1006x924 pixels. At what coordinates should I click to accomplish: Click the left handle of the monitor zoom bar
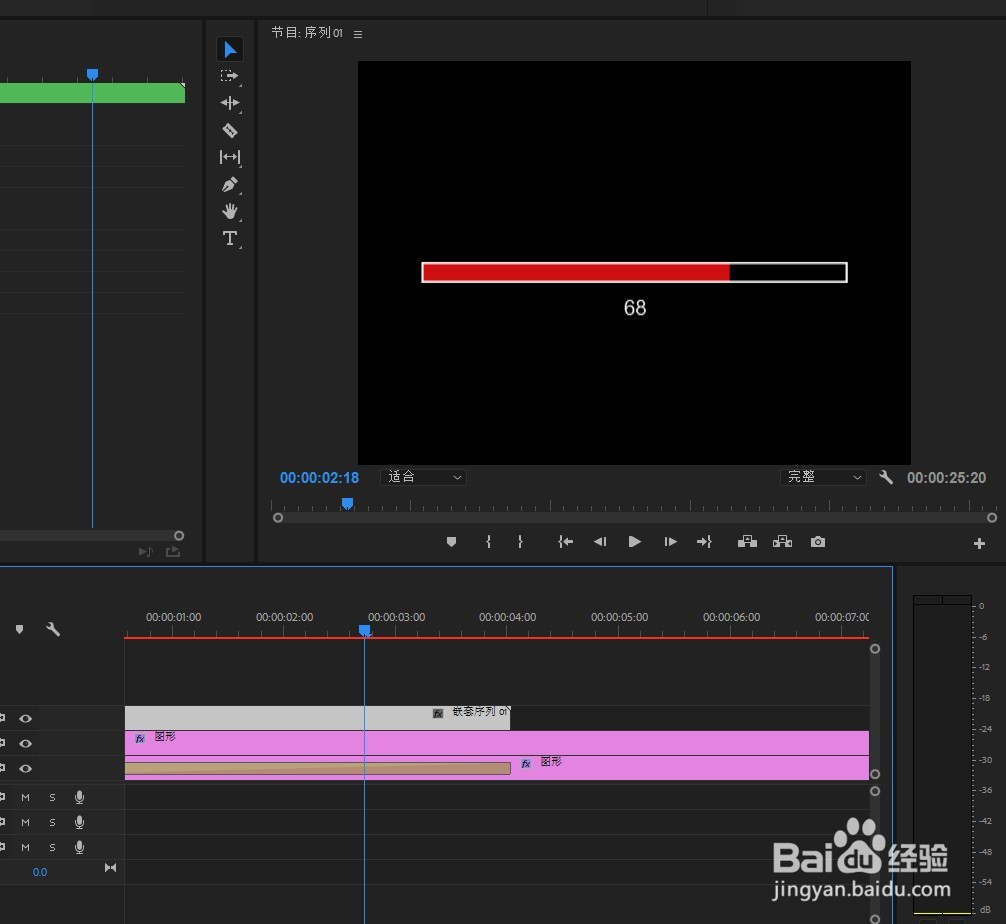tap(278, 518)
